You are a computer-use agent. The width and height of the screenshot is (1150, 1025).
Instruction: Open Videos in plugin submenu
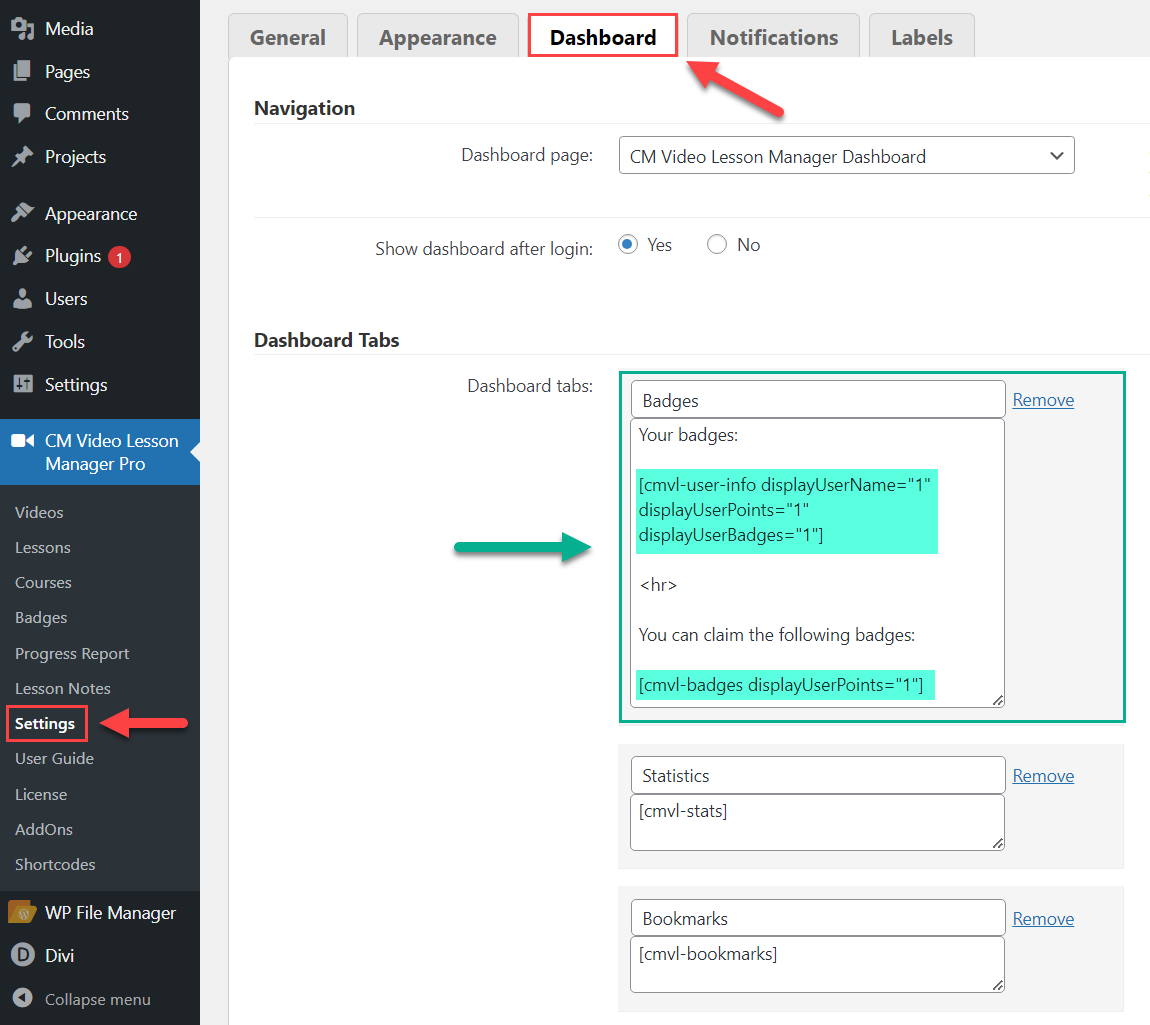click(x=39, y=512)
